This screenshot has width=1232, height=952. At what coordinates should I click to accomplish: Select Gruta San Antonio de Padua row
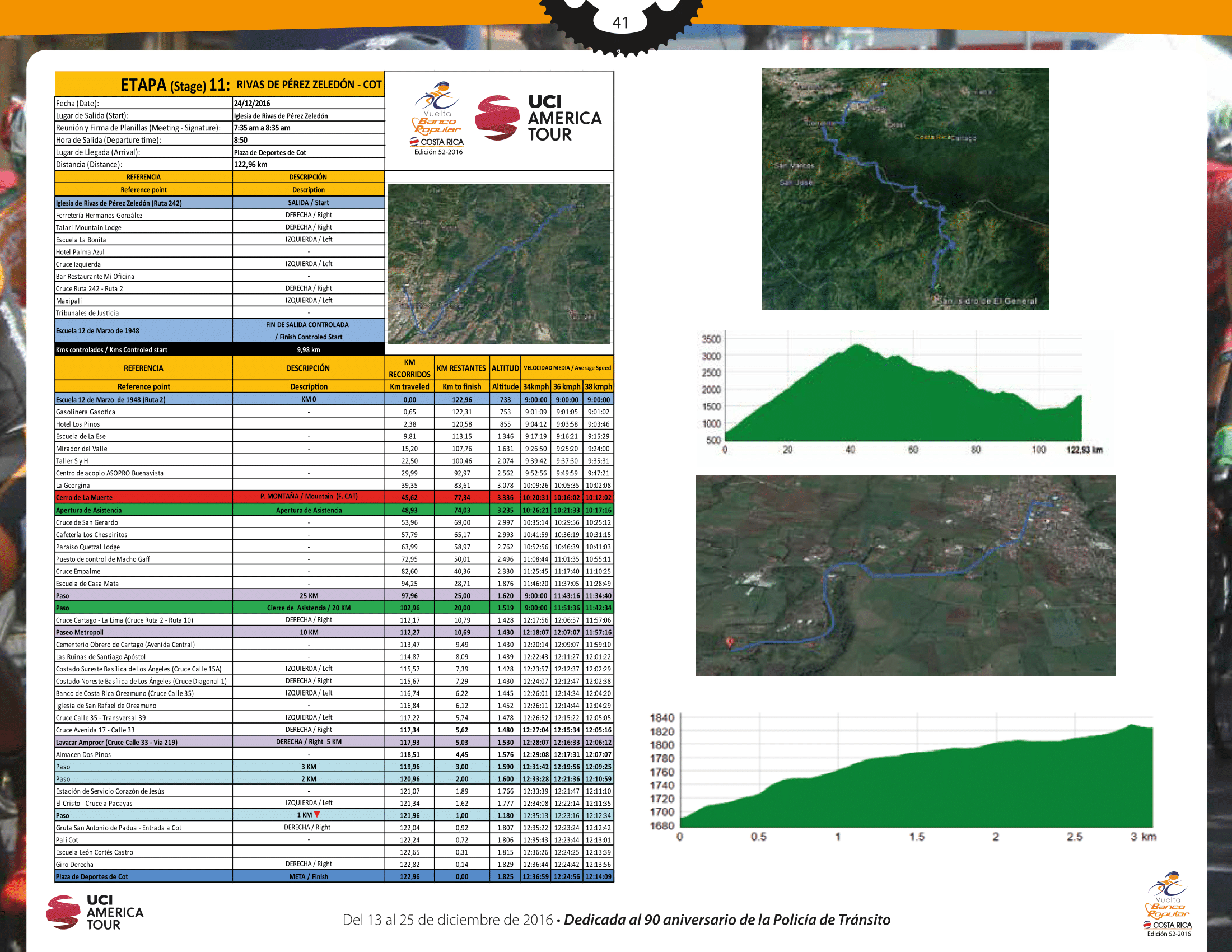coord(334,828)
